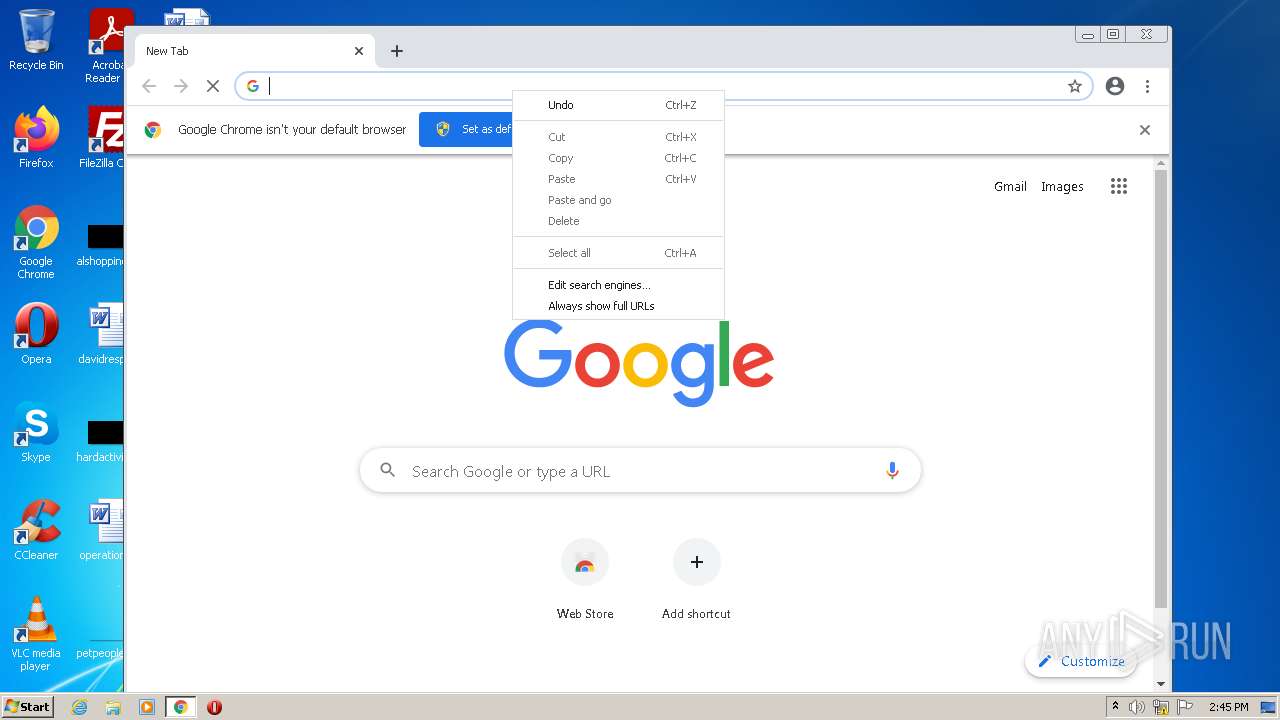The image size is (1280, 720).
Task: Switch to the Chrome taskbar button
Action: 180,707
